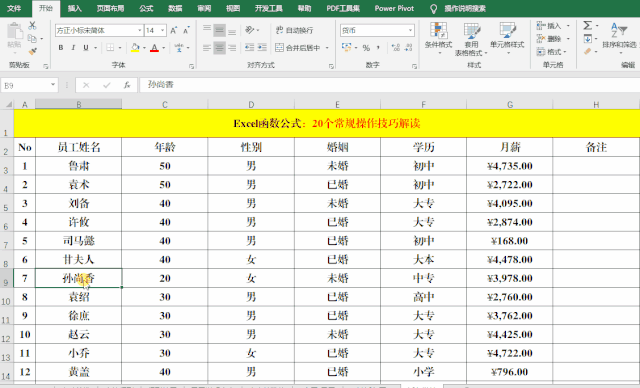Switch to the 数据 tab
The height and width of the screenshot is (388, 640).
pyautogui.click(x=175, y=8)
